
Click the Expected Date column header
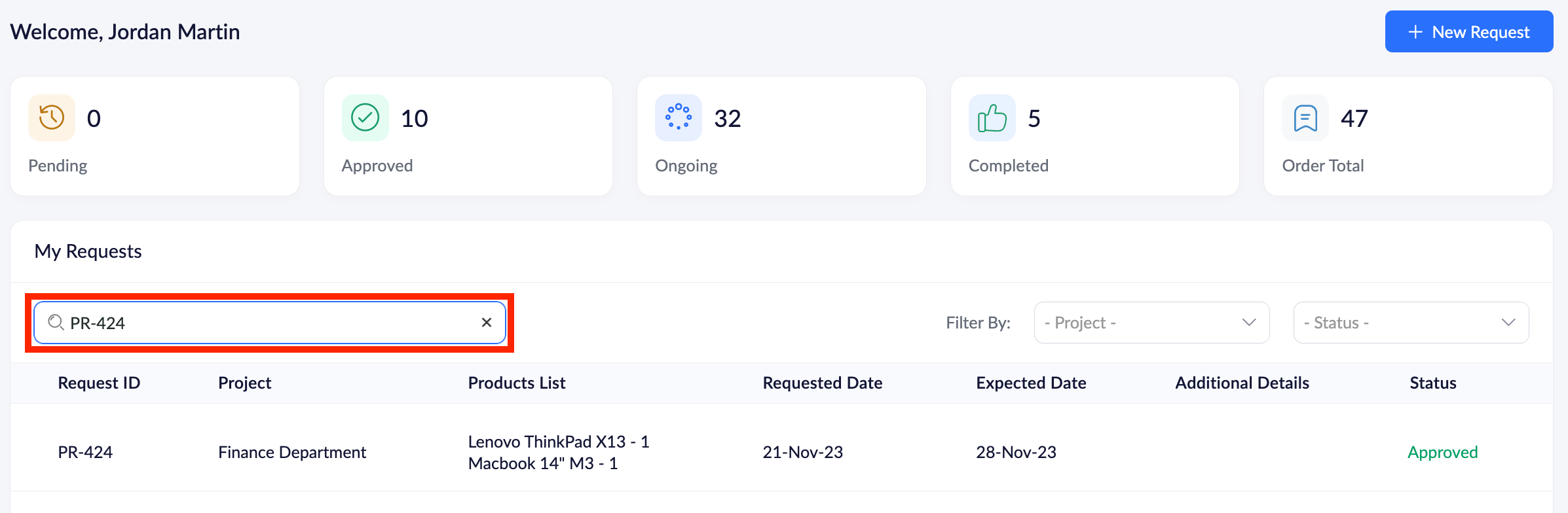tap(1031, 383)
